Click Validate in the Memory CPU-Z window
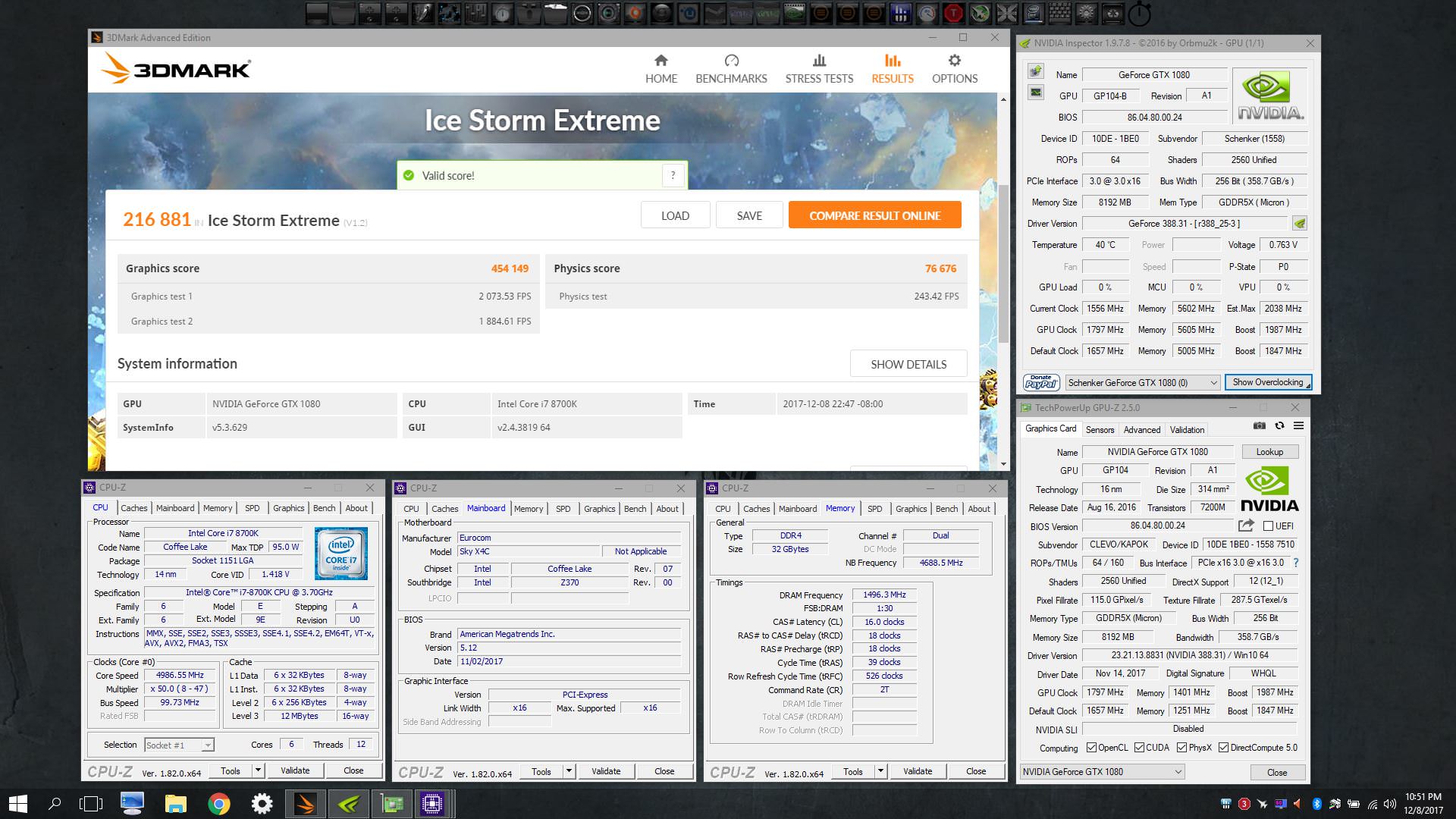Viewport: 1456px width, 819px height. [918, 771]
